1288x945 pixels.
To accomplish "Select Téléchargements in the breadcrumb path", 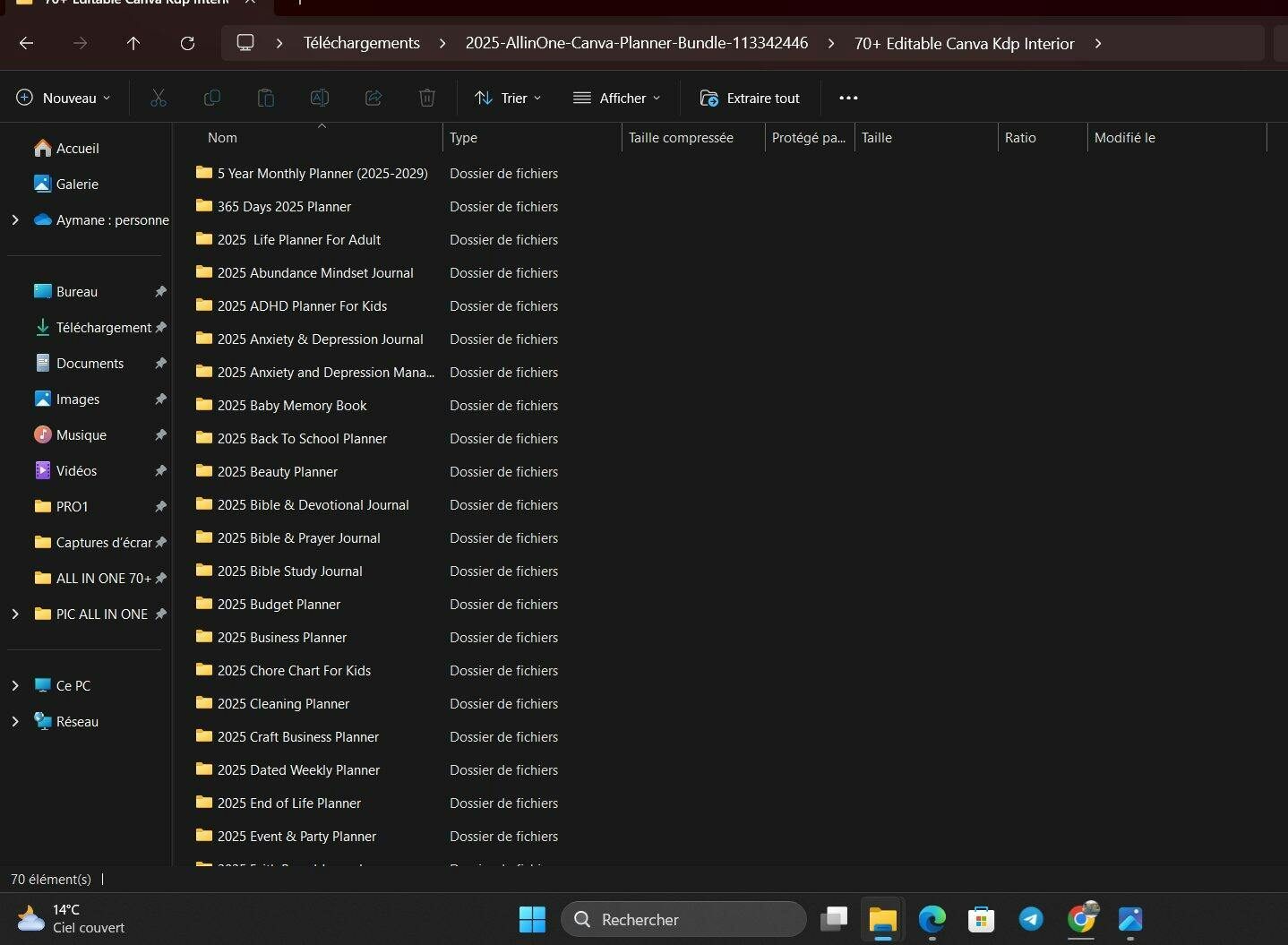I will [361, 43].
